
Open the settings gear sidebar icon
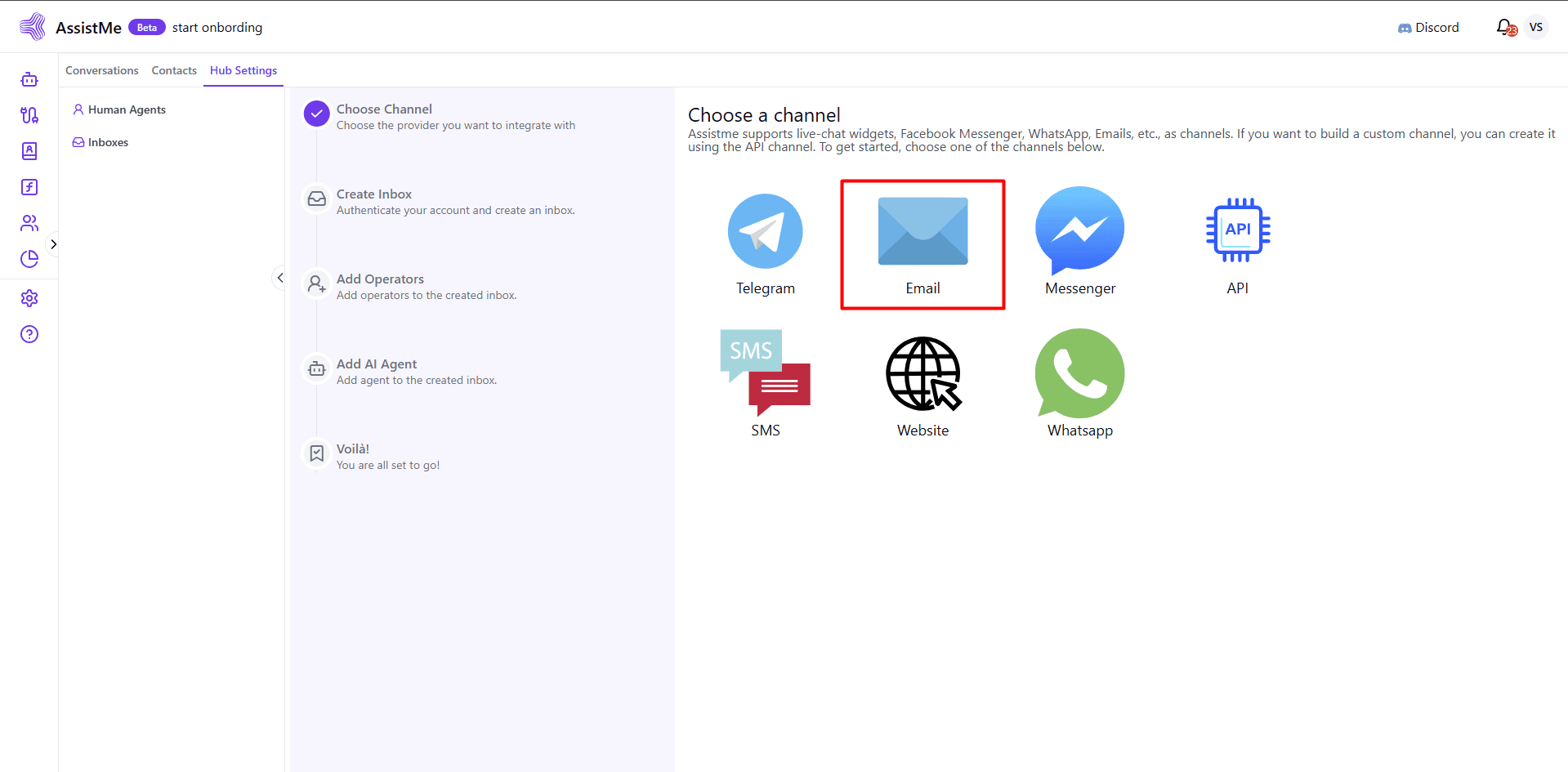tap(29, 298)
